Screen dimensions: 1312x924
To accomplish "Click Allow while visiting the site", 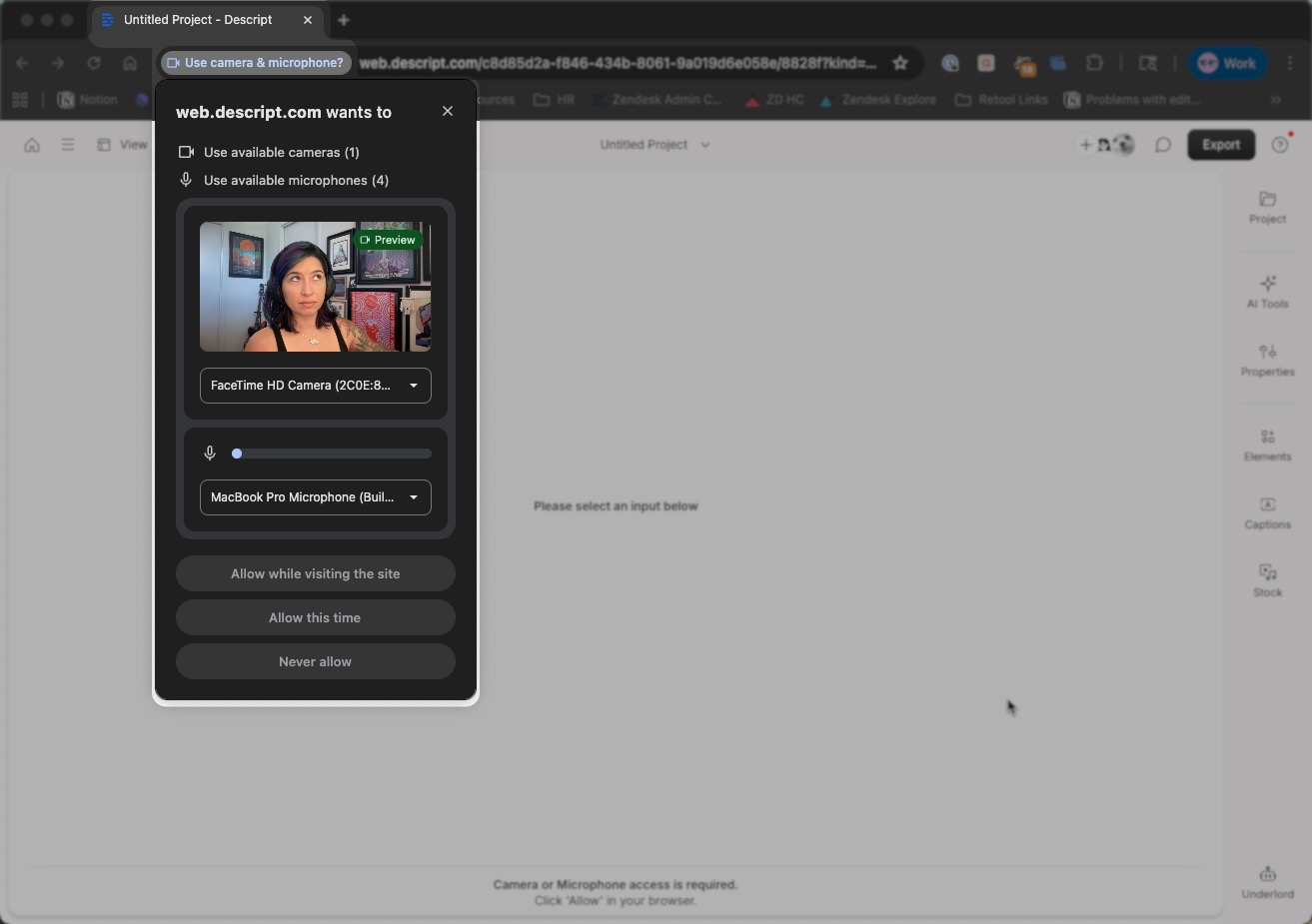I will [x=315, y=573].
